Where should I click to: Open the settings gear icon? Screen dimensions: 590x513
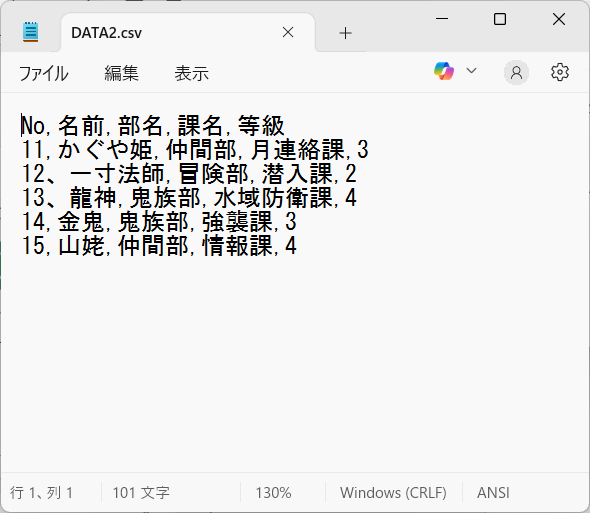point(560,72)
